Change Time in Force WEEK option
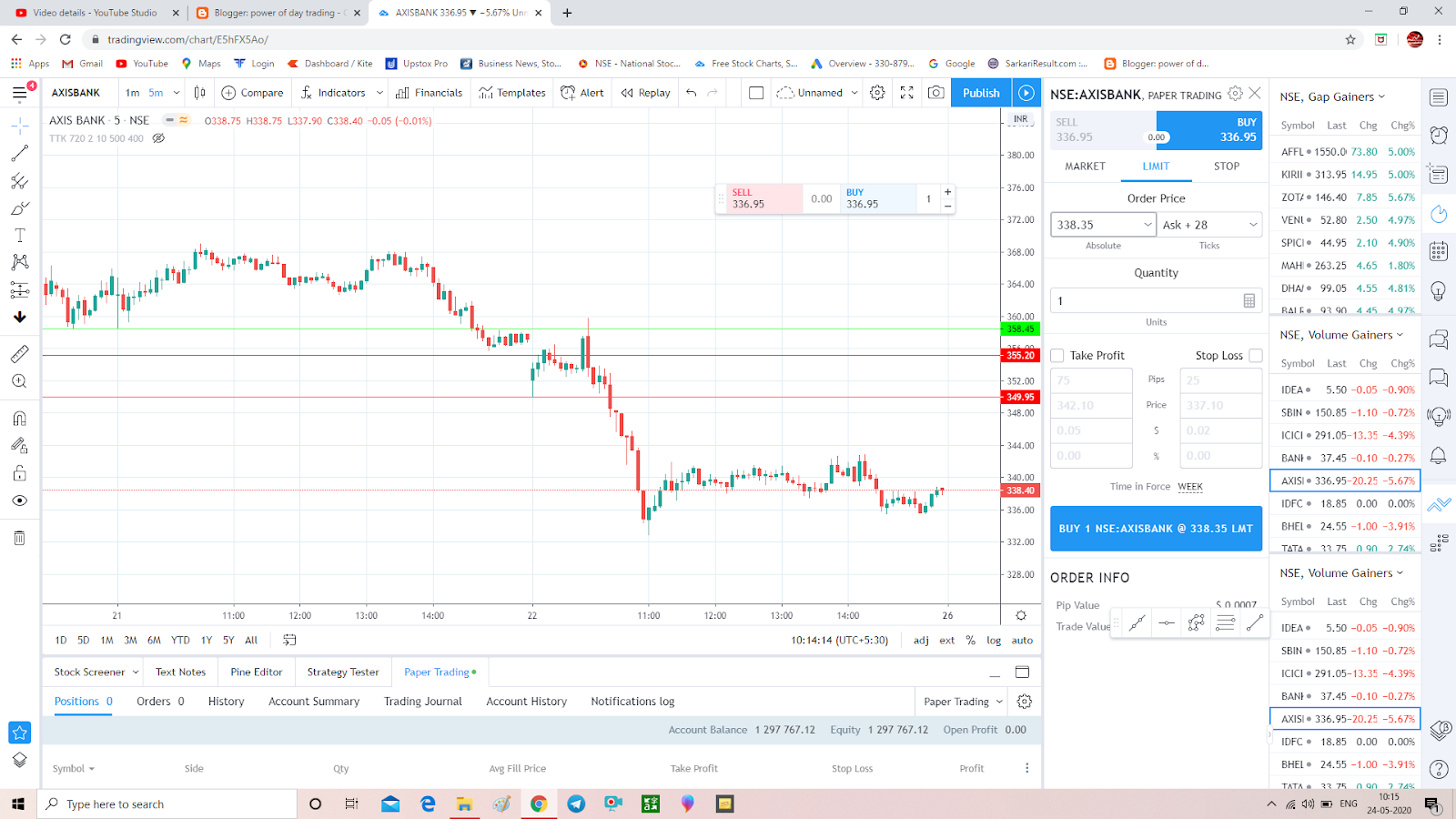The height and width of the screenshot is (819, 1456). coord(1189,487)
